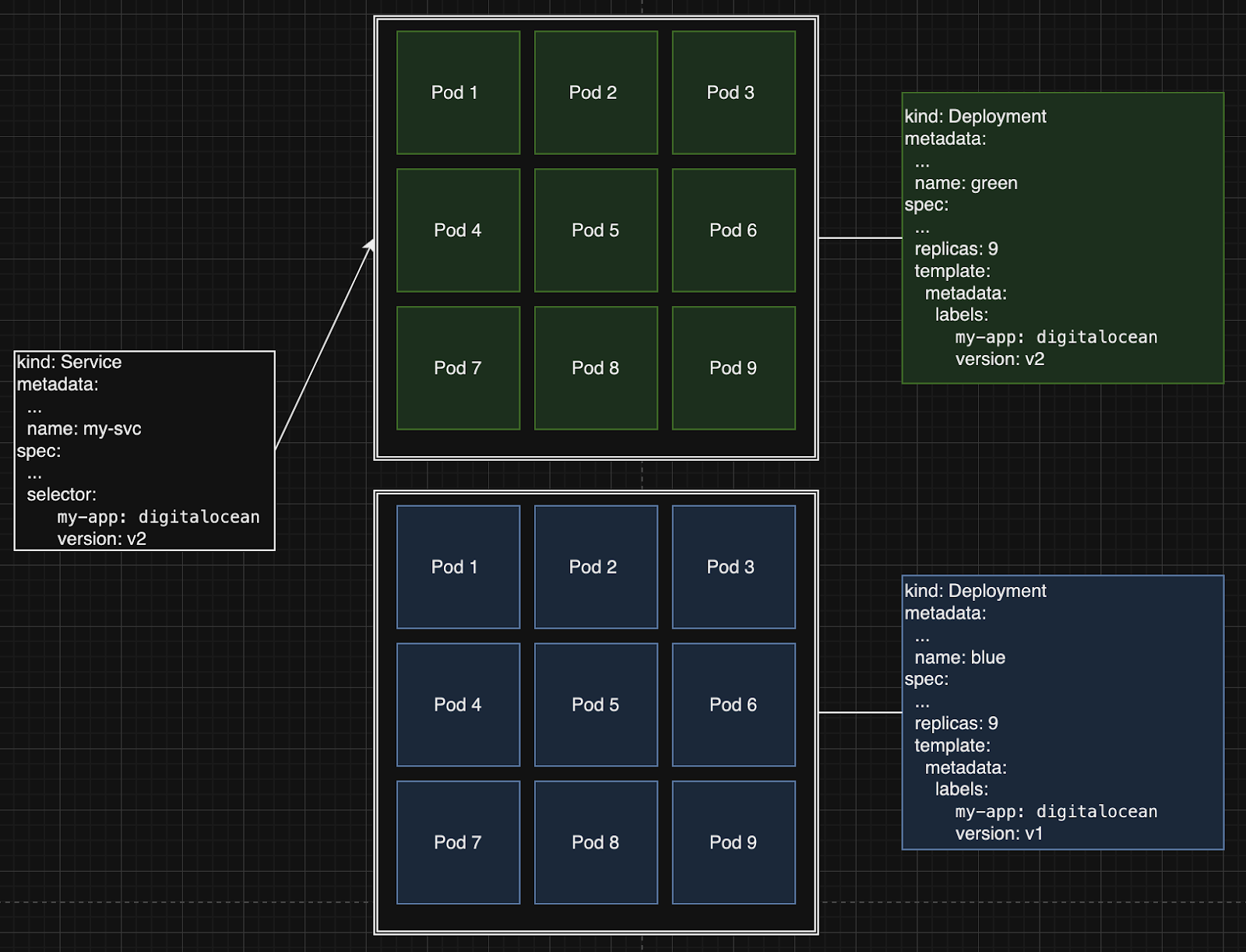Select green Pod 1 box
This screenshot has width=1246, height=952.
pos(458,93)
